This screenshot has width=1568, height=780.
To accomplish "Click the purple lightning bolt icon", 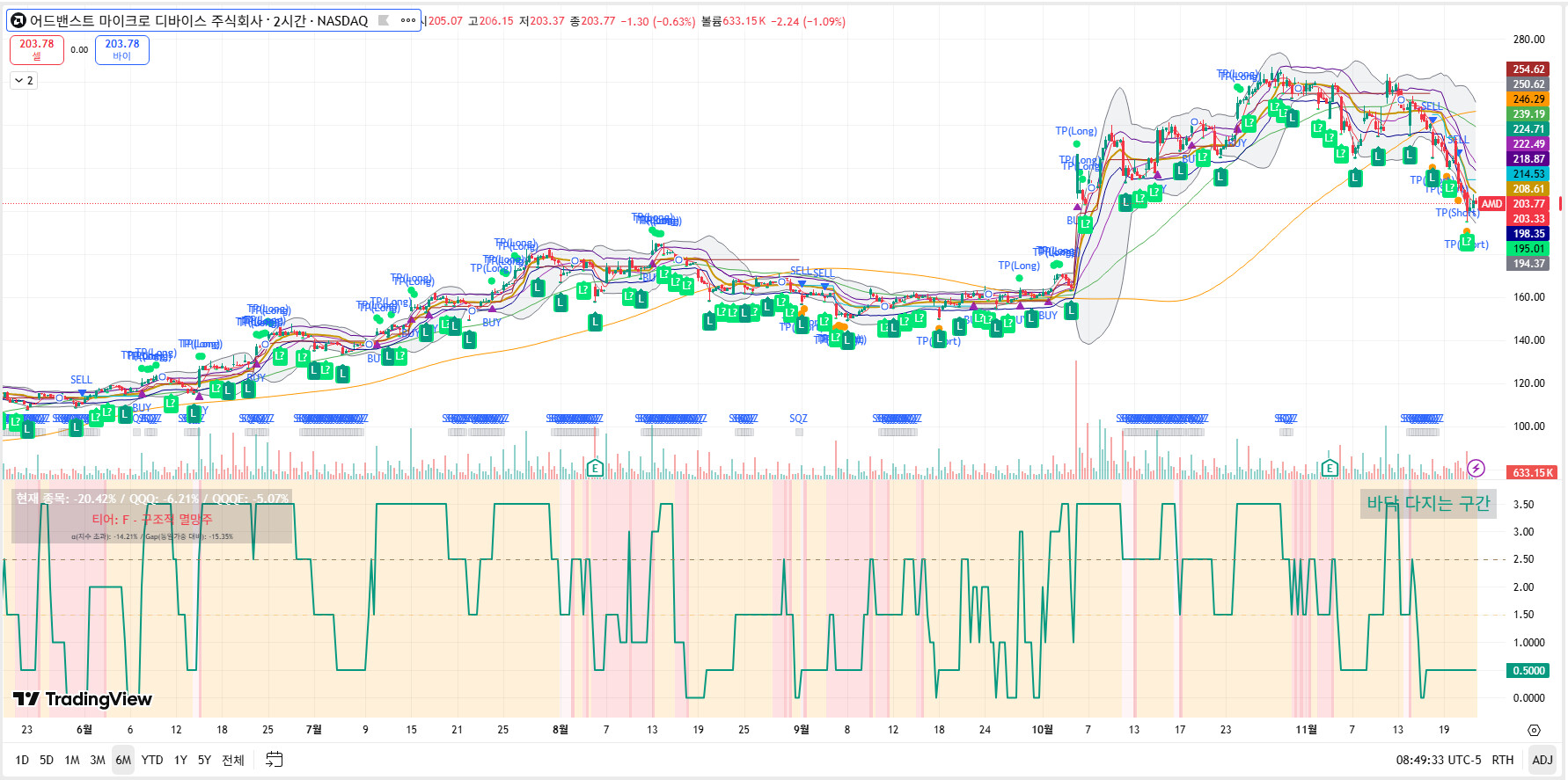I will (1476, 468).
